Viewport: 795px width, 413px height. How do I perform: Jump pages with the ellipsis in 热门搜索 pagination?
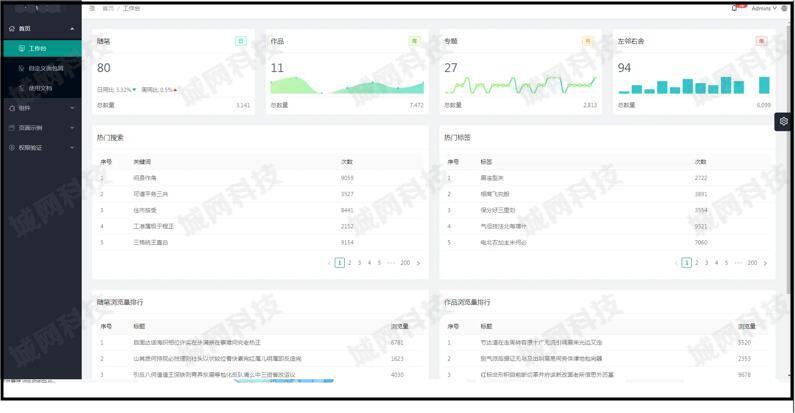pos(391,263)
